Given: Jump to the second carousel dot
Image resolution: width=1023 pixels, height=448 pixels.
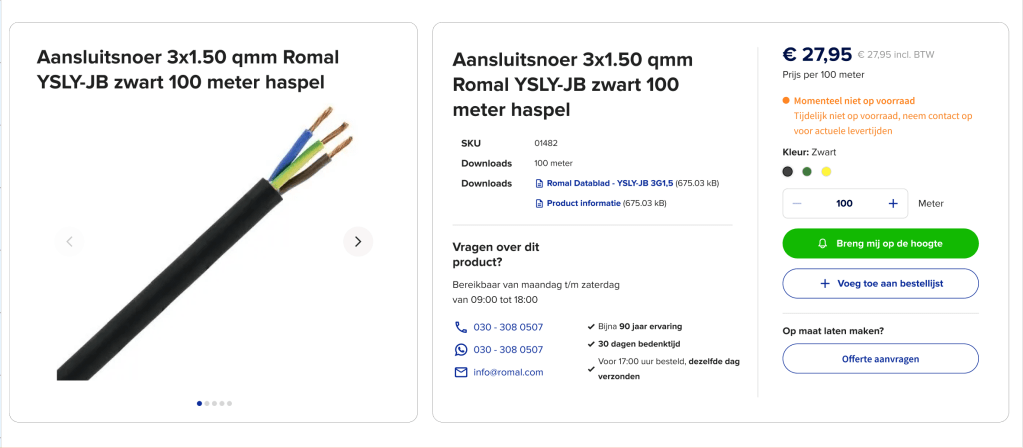Looking at the screenshot, I should [207, 403].
